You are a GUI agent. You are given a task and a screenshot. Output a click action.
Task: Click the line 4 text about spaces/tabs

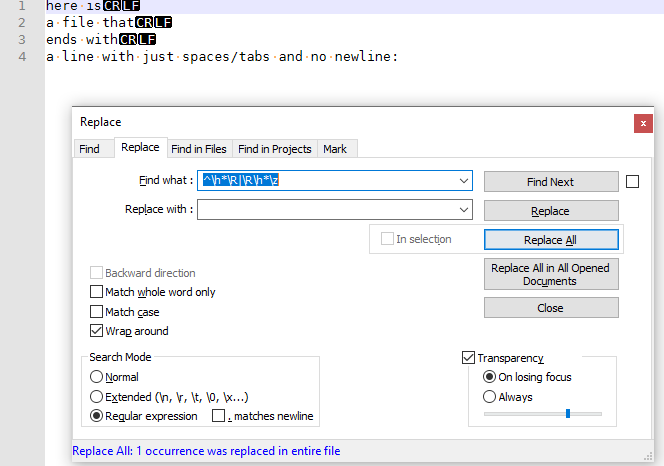[x=222, y=56]
